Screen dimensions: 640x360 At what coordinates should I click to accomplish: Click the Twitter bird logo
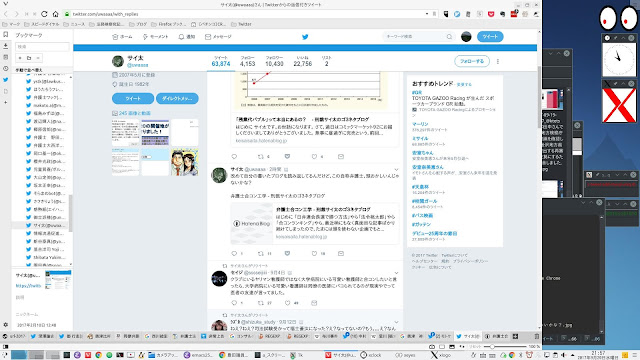tap(305, 37)
